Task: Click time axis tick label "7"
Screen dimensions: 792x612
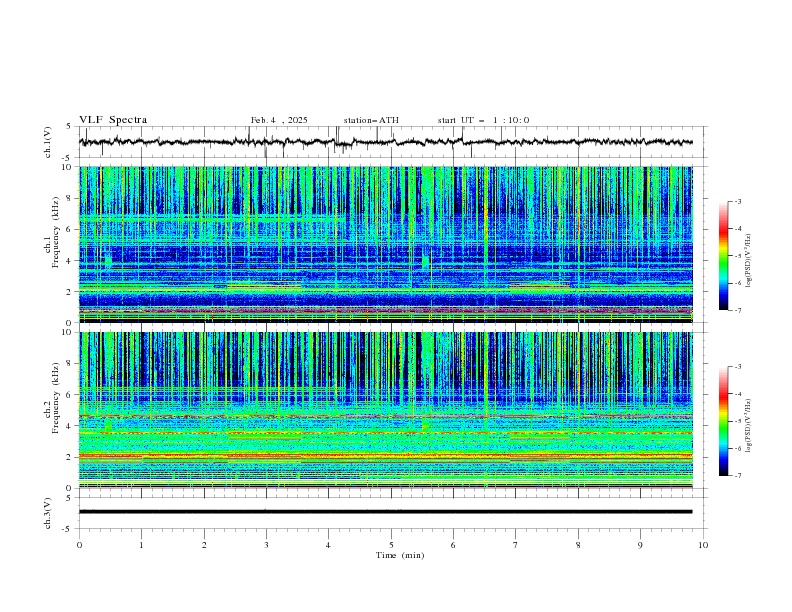Action: 516,545
